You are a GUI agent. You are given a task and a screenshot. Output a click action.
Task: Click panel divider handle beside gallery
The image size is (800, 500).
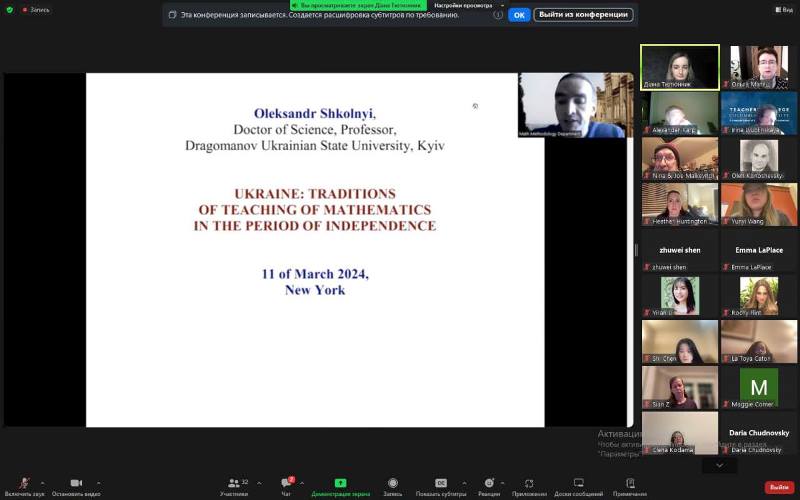pyautogui.click(x=636, y=250)
